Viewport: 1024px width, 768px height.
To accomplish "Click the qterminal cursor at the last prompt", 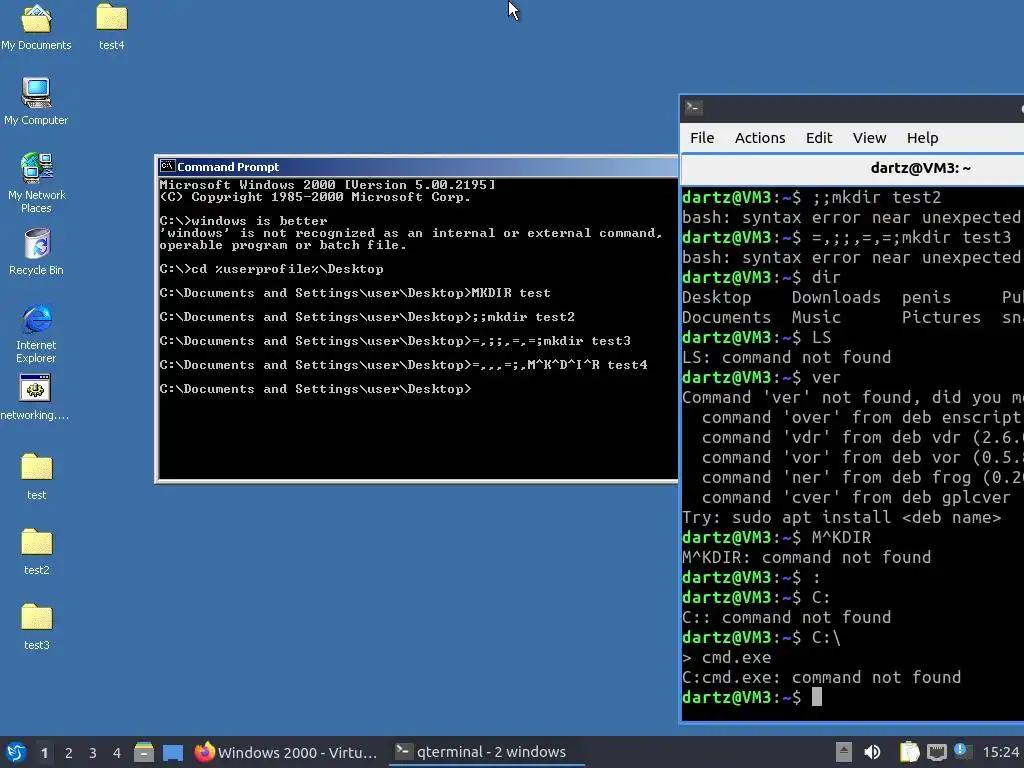I will click(816, 697).
